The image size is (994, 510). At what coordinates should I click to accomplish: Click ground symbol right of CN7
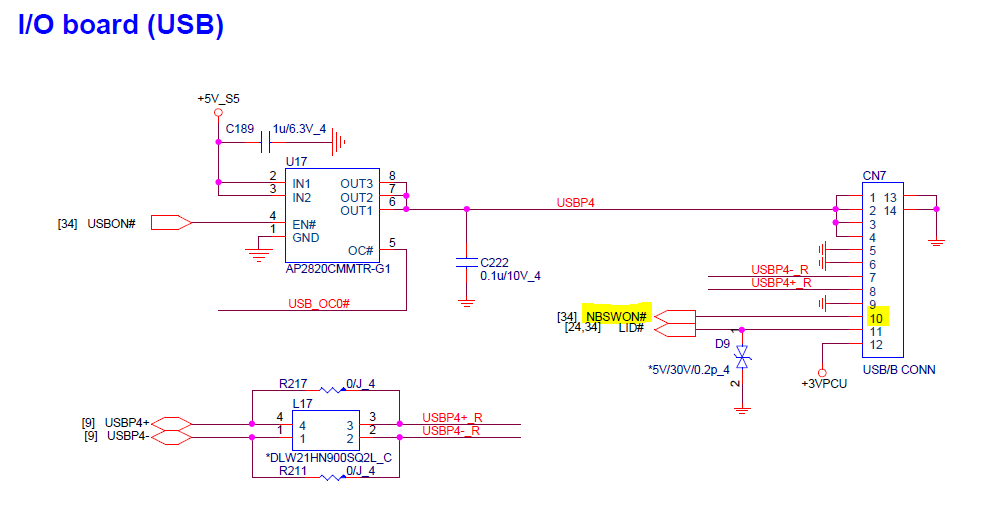[x=936, y=242]
